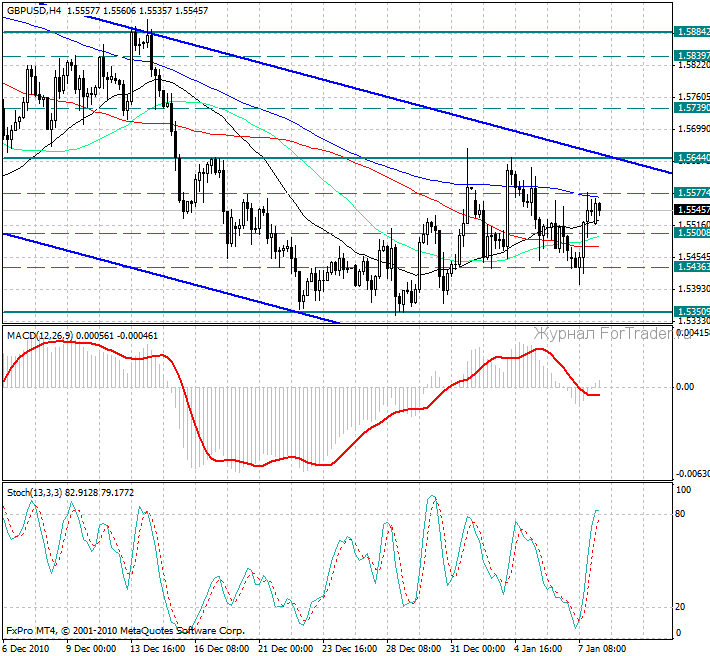Select the 1.5884 resistance price label
Image resolution: width=710 pixels, height=656 pixels.
click(692, 32)
